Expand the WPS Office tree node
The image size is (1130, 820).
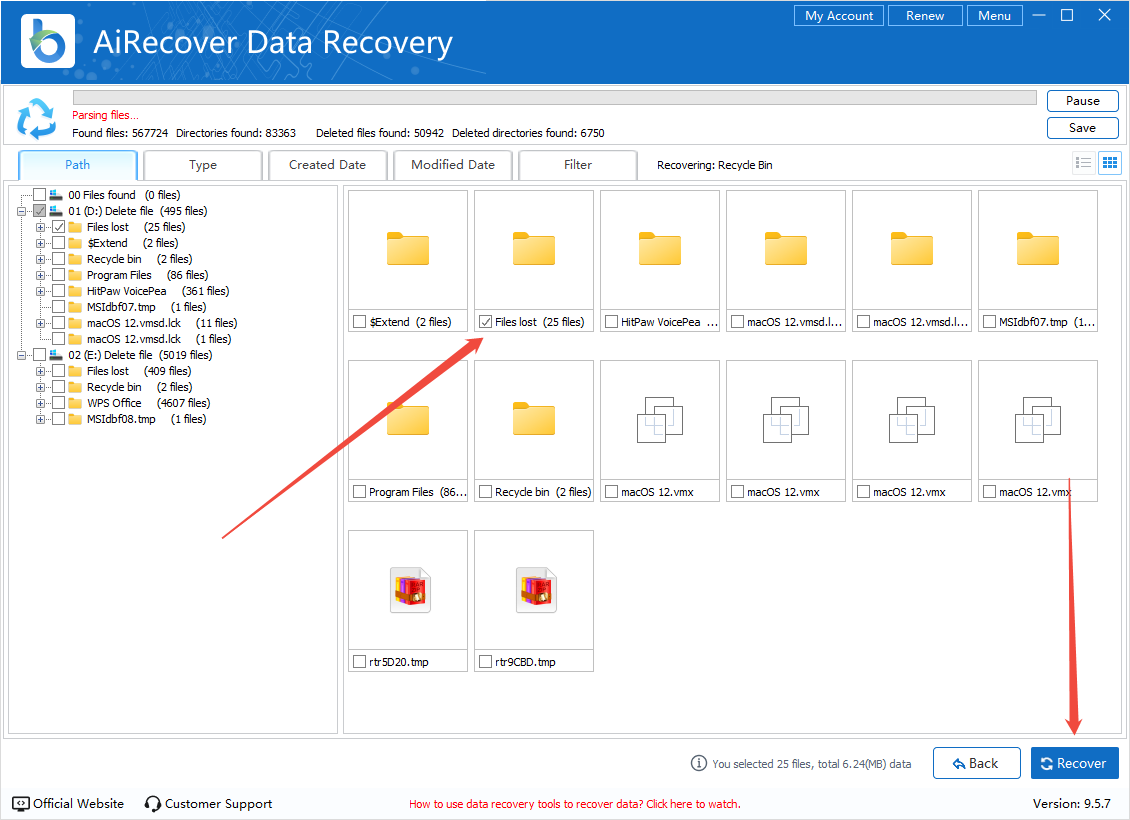tap(41, 403)
